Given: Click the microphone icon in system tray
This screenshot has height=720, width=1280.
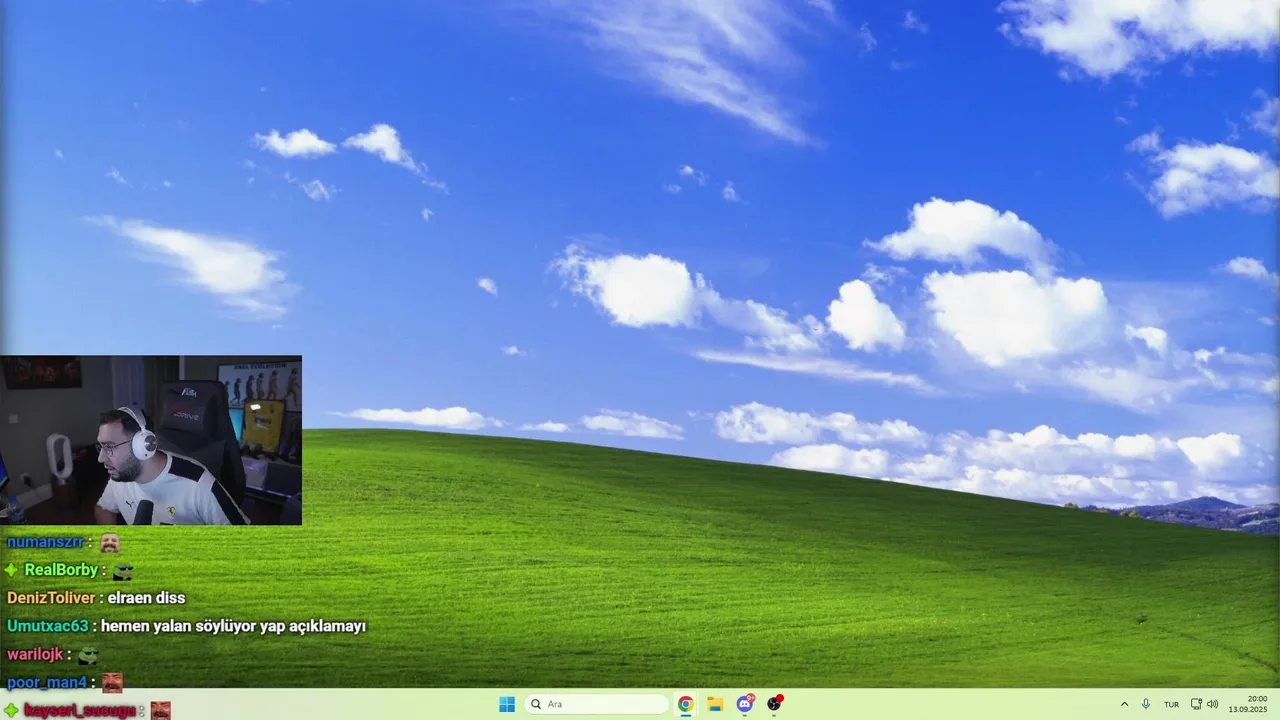Looking at the screenshot, I should pos(1146,704).
